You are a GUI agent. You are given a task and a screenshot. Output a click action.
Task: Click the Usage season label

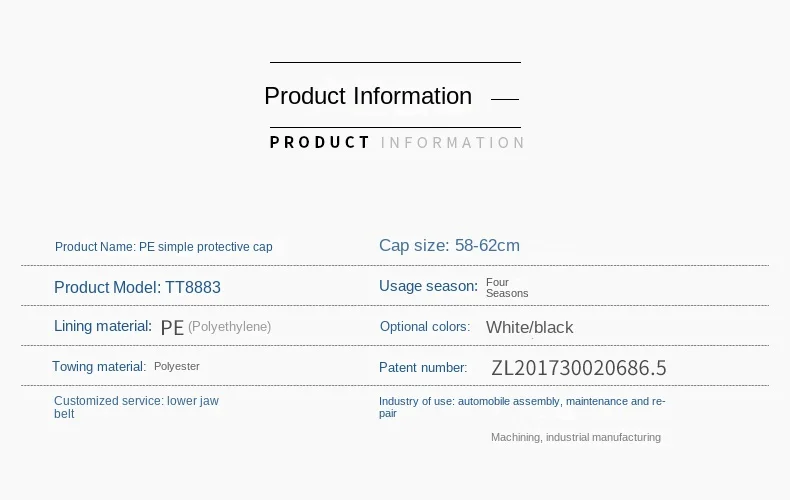(x=428, y=286)
